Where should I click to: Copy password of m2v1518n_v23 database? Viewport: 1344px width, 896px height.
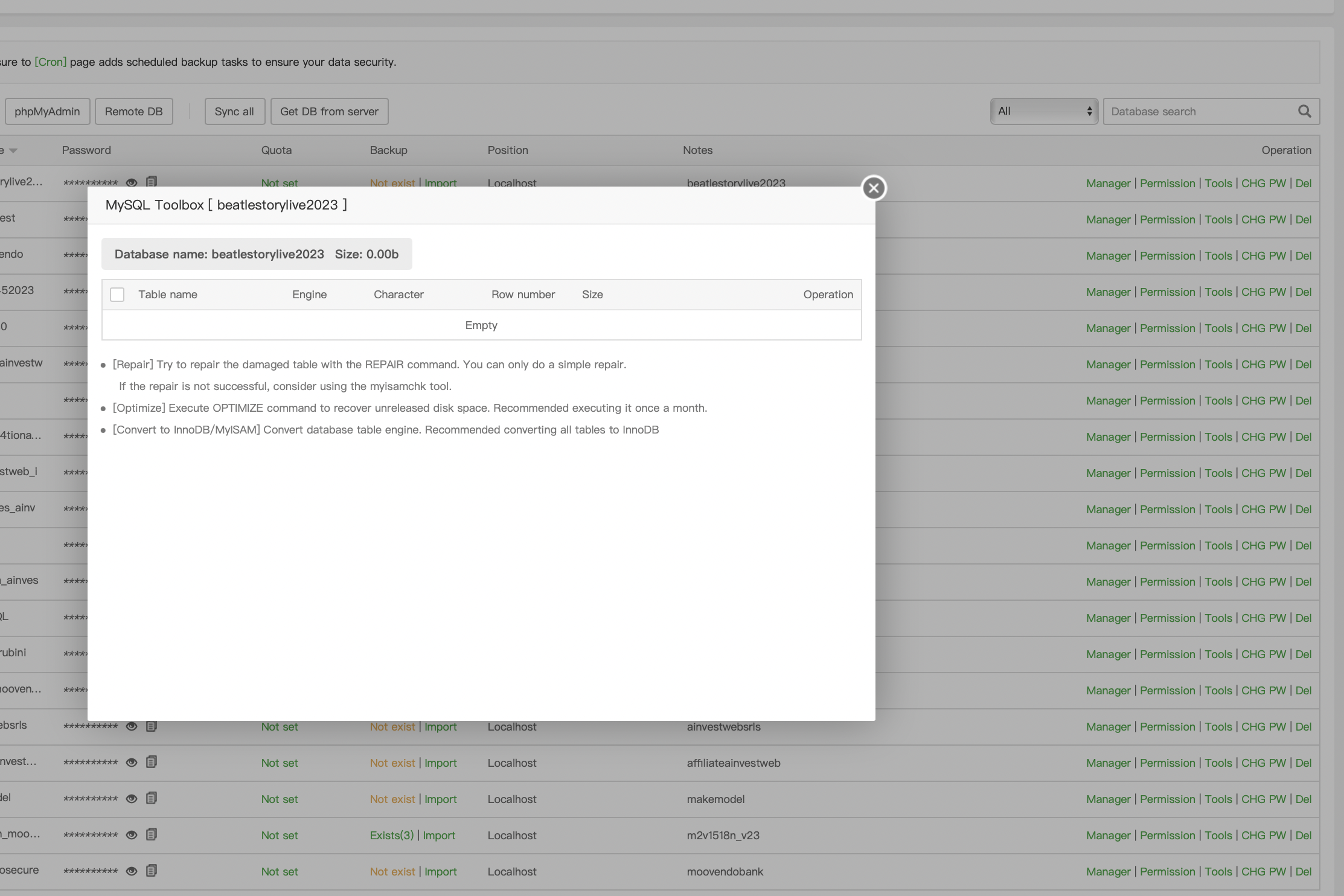pos(152,834)
